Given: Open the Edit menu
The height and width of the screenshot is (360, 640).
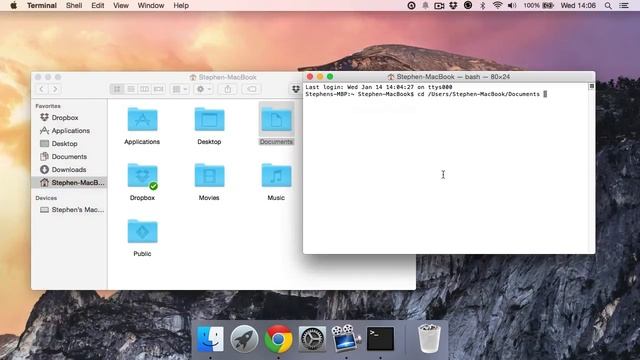Looking at the screenshot, I should 98,5.
